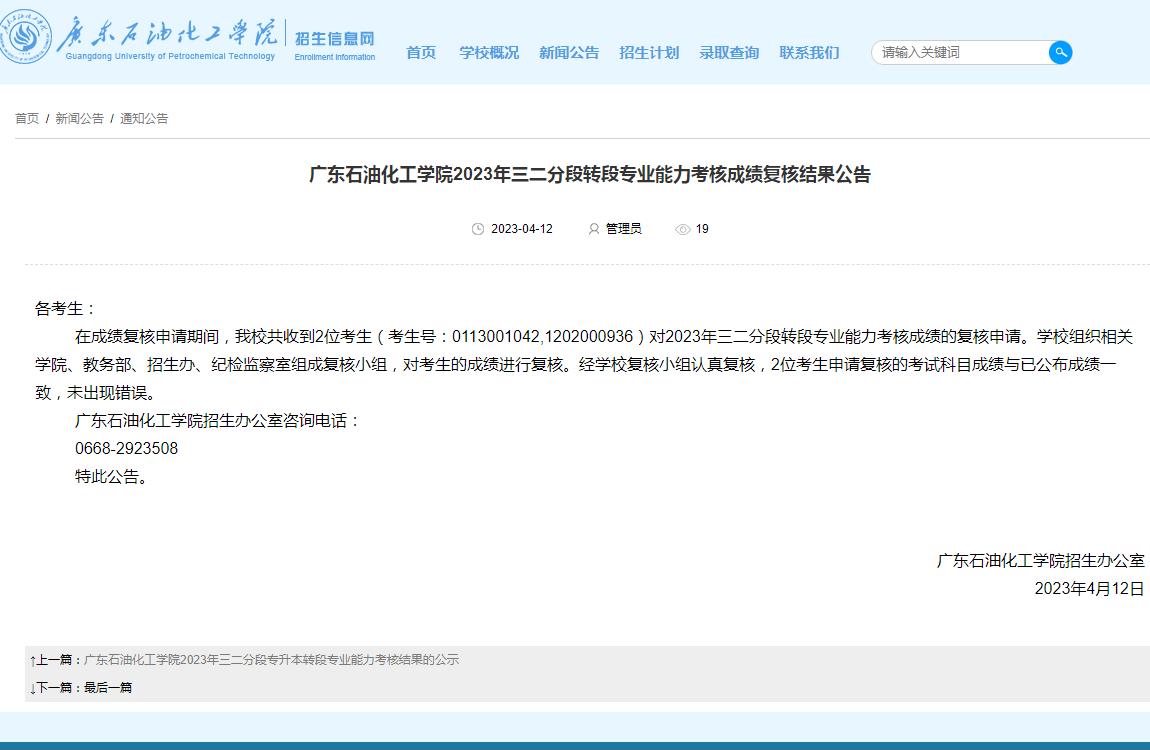
Task: Open the 联系我们 menu item
Action: point(809,53)
